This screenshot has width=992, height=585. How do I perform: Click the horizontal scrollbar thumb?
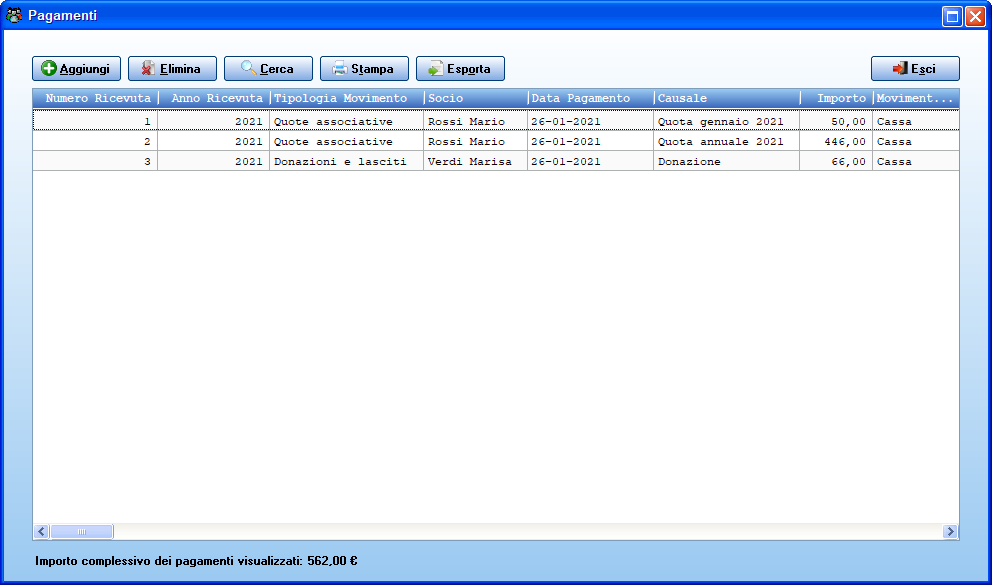pos(82,531)
